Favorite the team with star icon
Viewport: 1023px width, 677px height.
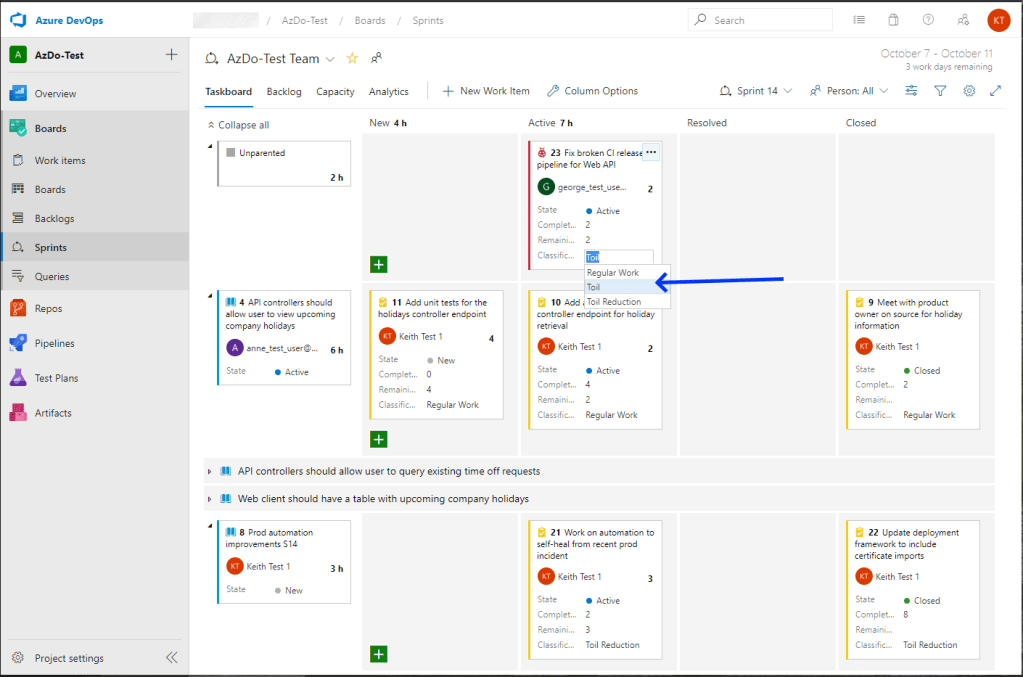(352, 59)
